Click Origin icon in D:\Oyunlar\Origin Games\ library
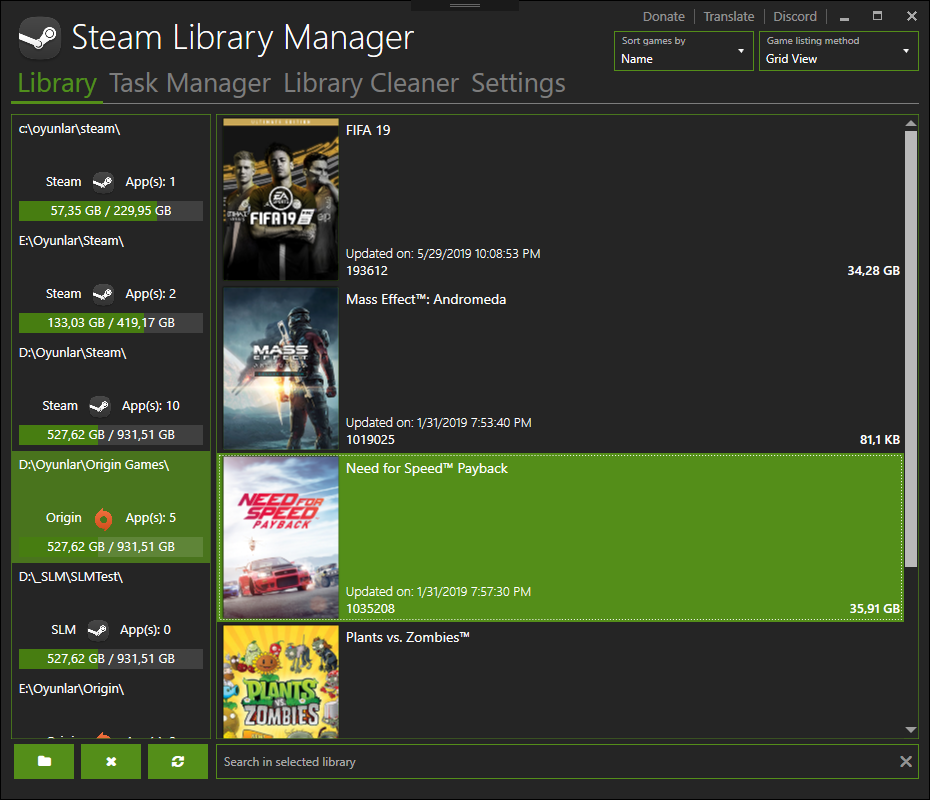Image resolution: width=930 pixels, height=800 pixels. pos(103,518)
